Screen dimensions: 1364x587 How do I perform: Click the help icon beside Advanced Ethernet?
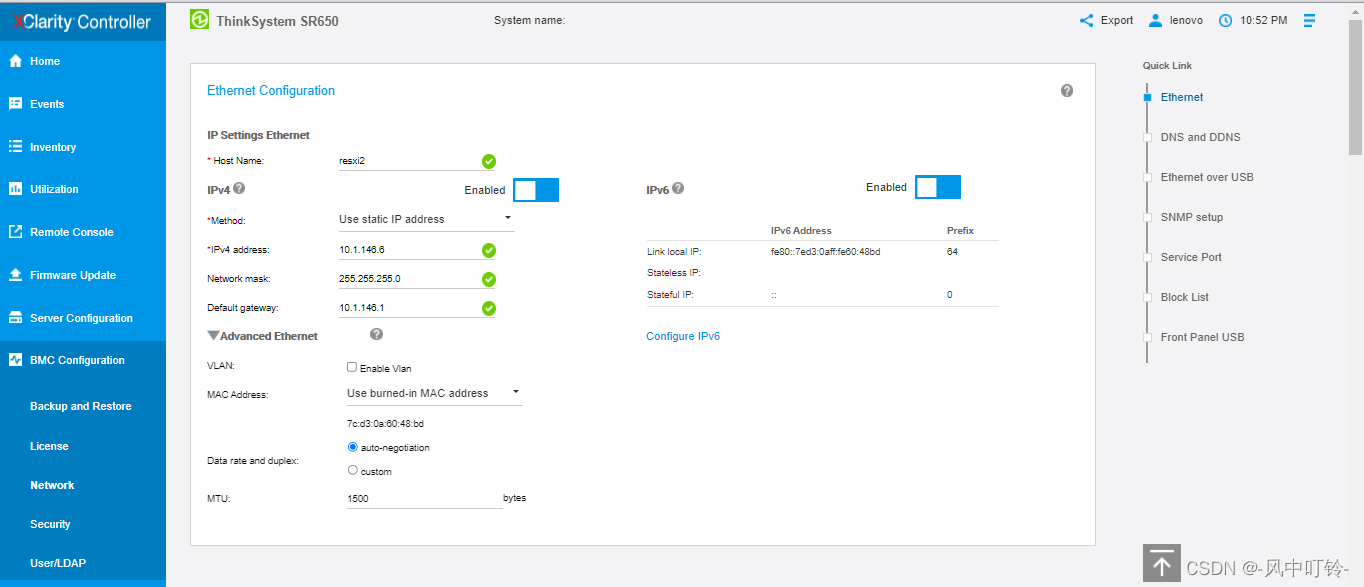click(376, 335)
